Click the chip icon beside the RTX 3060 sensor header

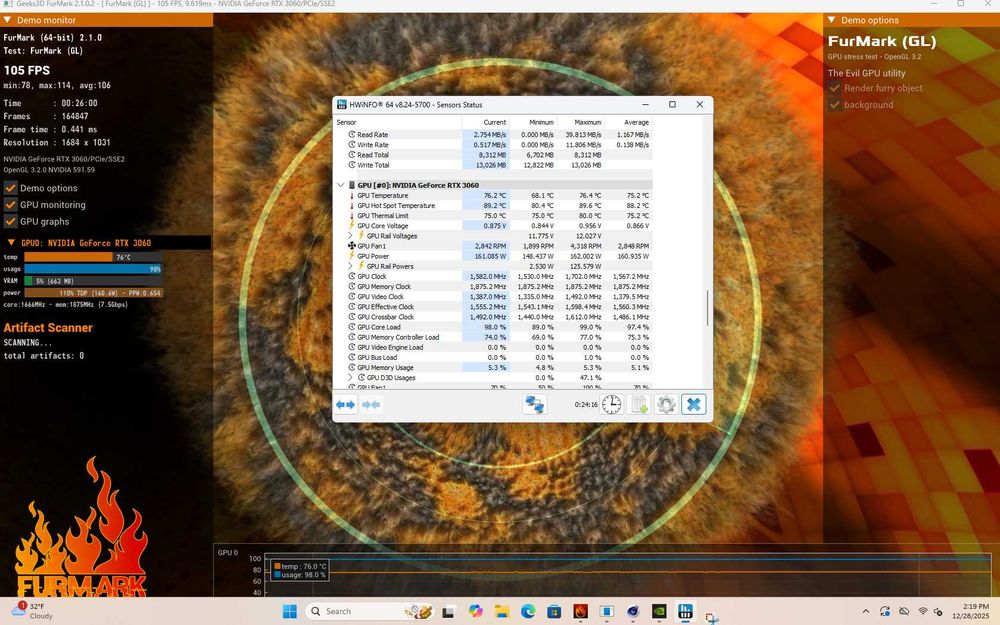point(351,185)
